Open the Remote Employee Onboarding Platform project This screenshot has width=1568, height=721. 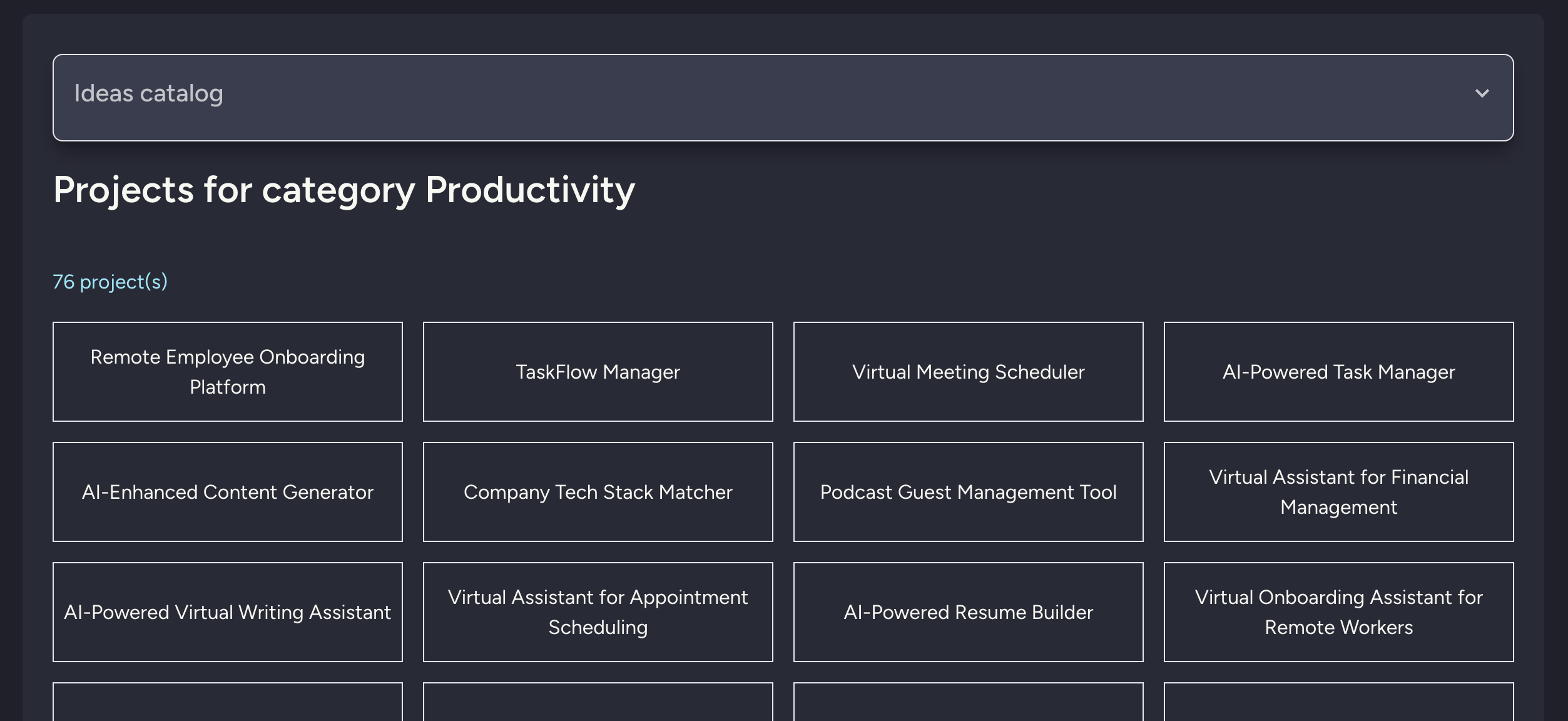pos(227,372)
